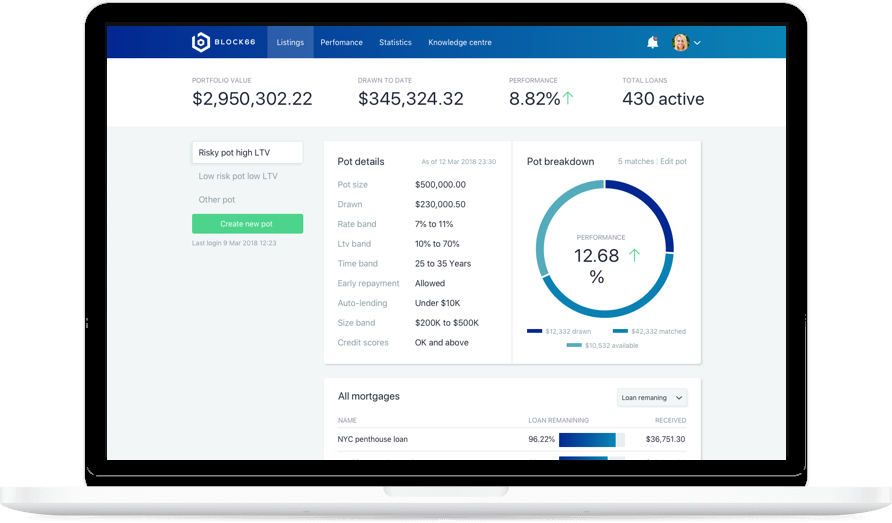892x523 pixels.
Task: Expand the profile menu chevron
Action: tap(697, 43)
